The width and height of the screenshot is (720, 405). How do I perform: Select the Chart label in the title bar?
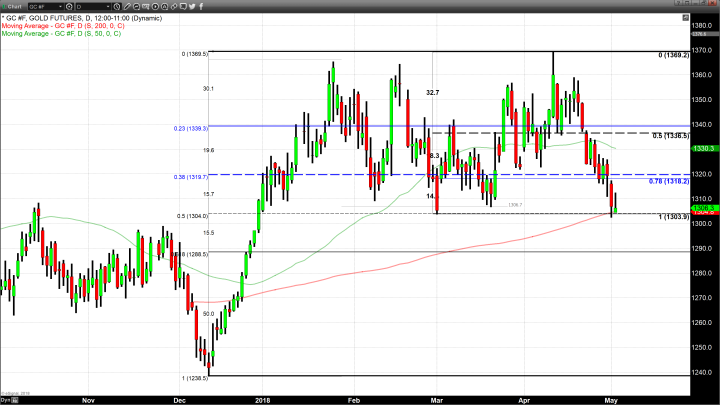[x=13, y=7]
